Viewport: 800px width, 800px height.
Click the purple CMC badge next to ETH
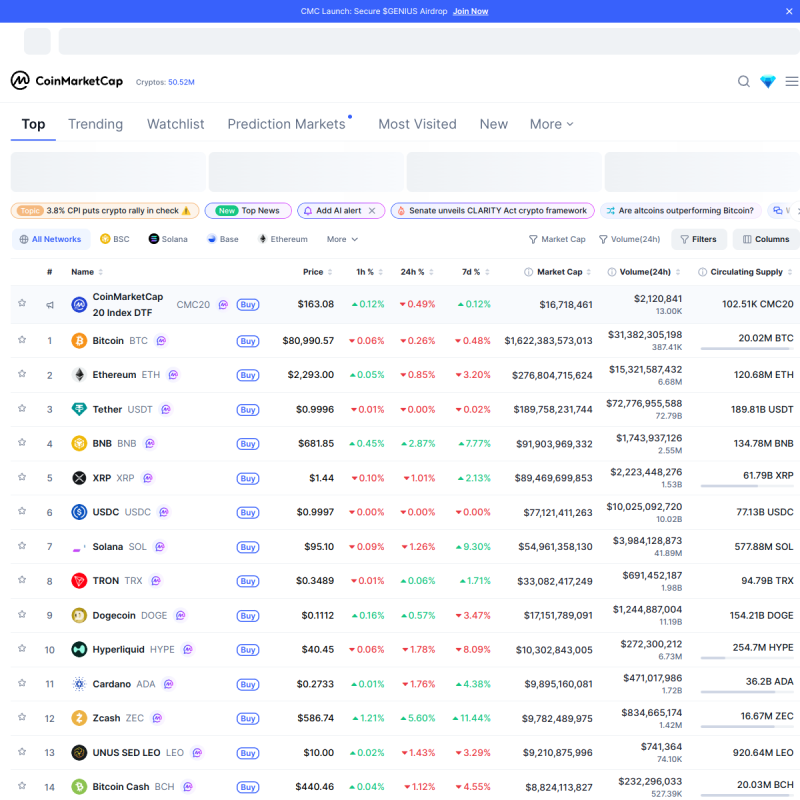173,375
